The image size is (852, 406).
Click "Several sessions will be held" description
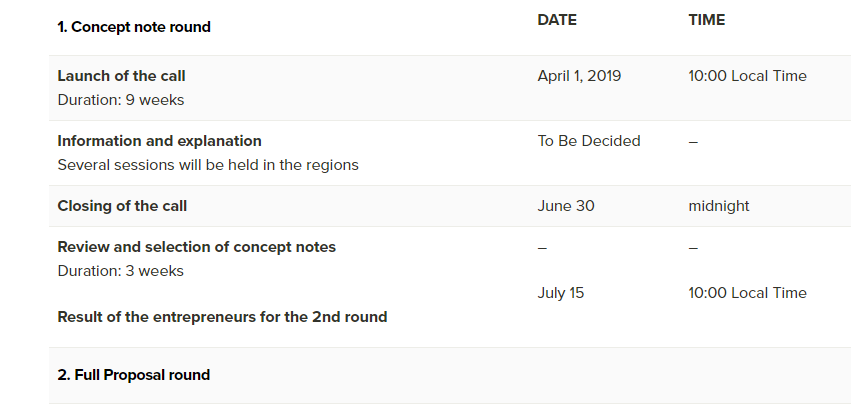coord(208,165)
